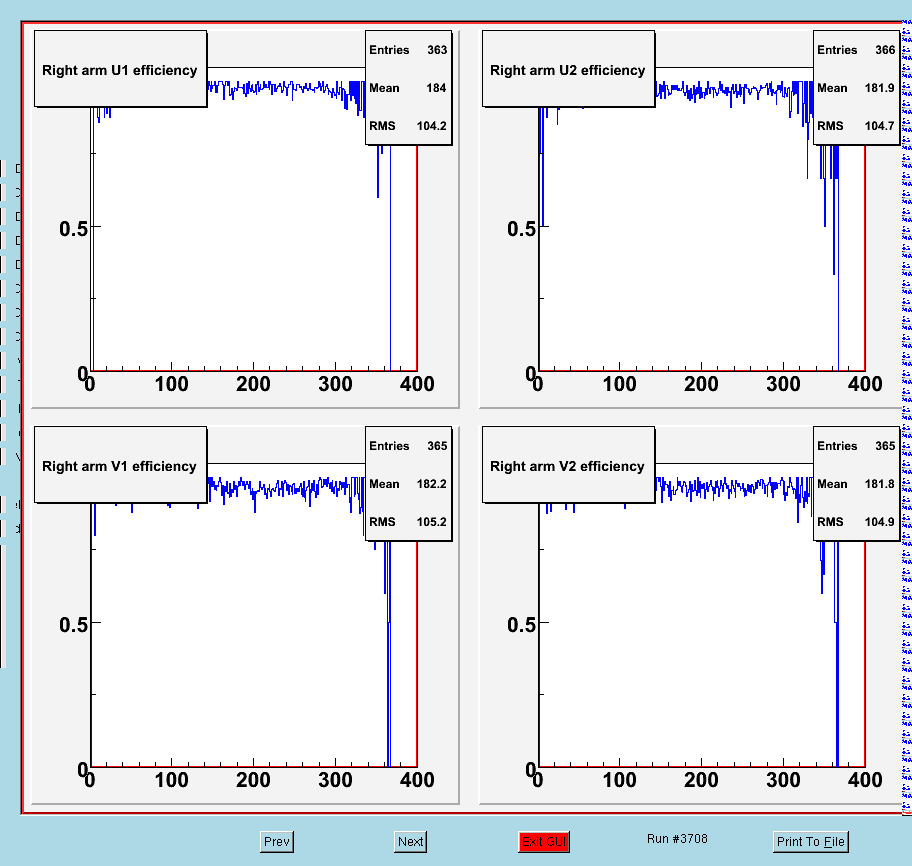Screen dimensions: 912x866
Task: Click the 0.5 y-axis label on U1 plot
Action: click(x=73, y=229)
